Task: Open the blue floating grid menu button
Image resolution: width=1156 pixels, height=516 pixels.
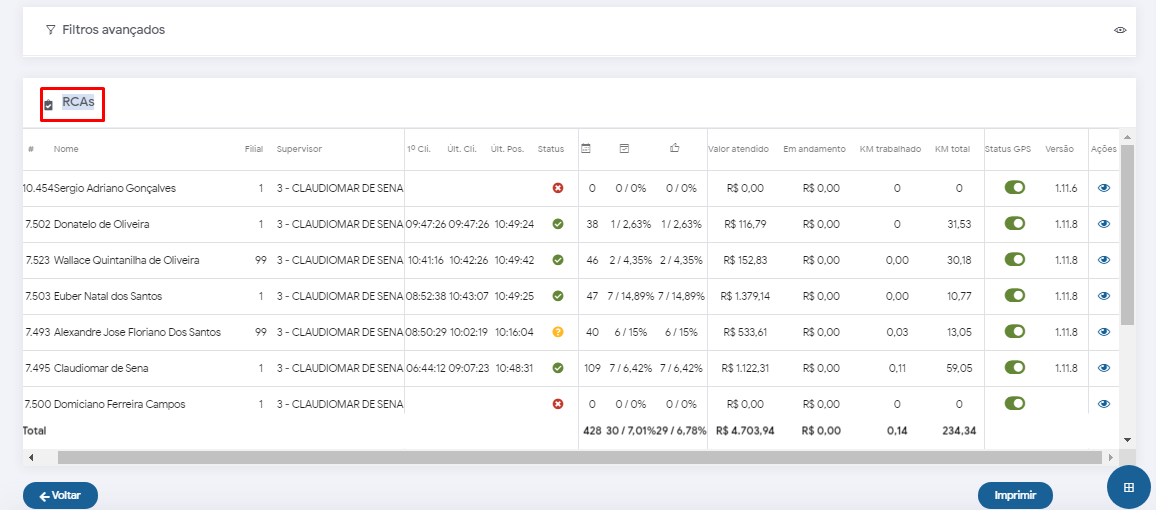Action: tap(1129, 487)
